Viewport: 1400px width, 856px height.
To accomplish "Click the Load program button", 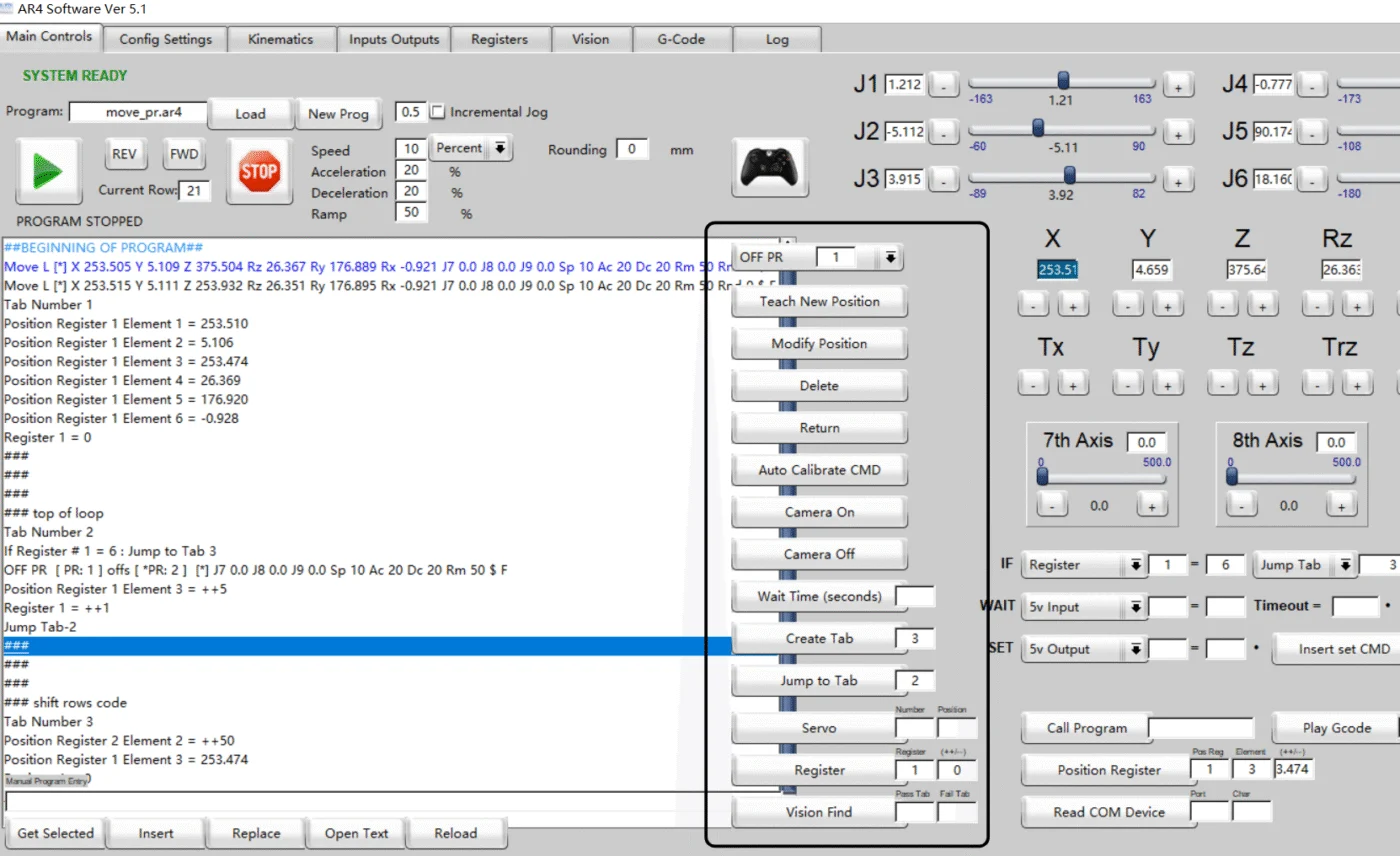I will tap(250, 113).
